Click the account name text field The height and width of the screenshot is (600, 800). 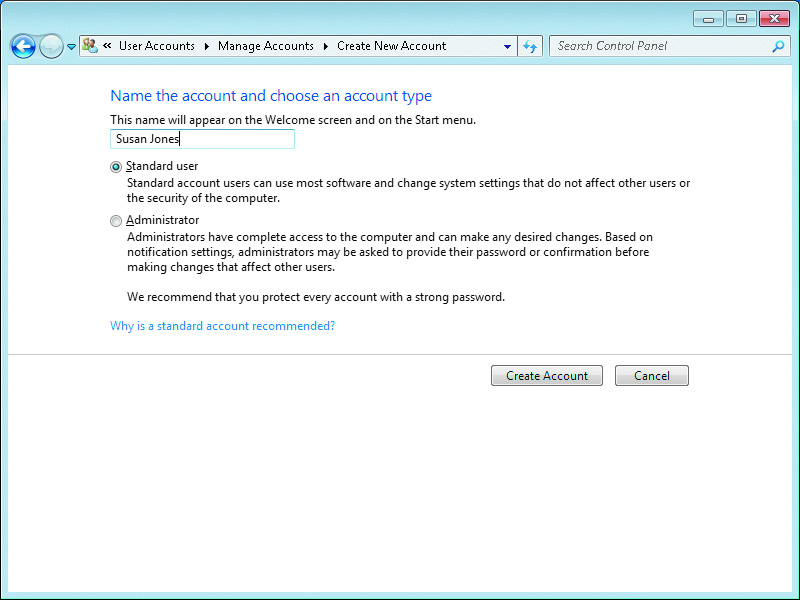(203, 139)
